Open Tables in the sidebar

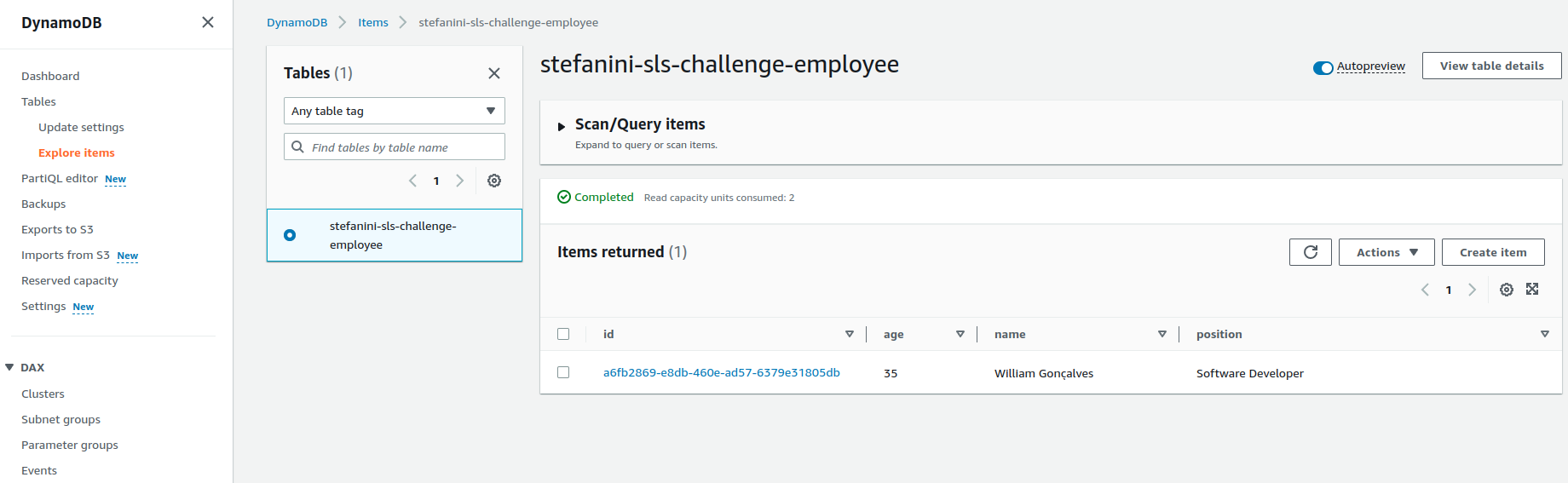[x=38, y=101]
